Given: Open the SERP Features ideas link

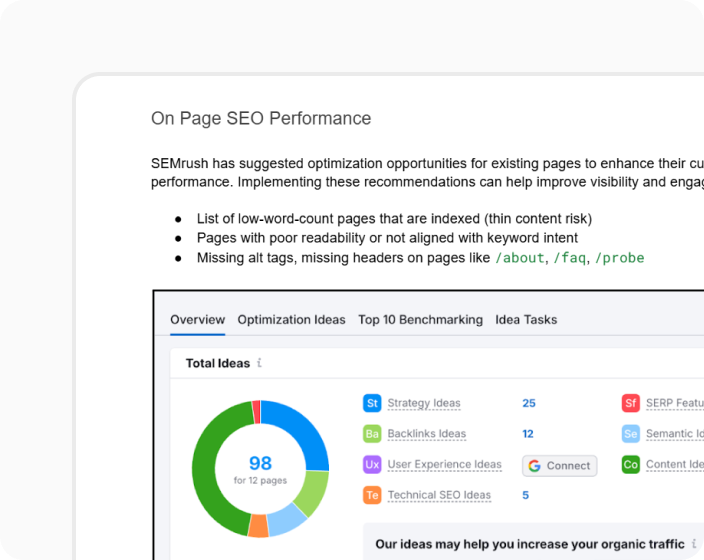Looking at the screenshot, I should 675,403.
